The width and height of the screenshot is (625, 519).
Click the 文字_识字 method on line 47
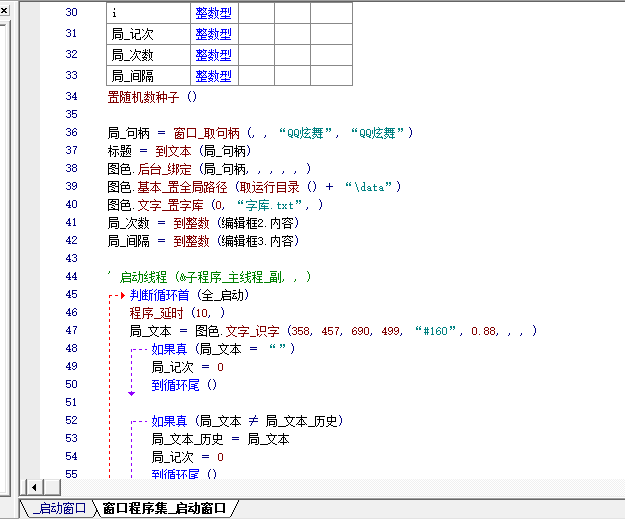[253, 331]
